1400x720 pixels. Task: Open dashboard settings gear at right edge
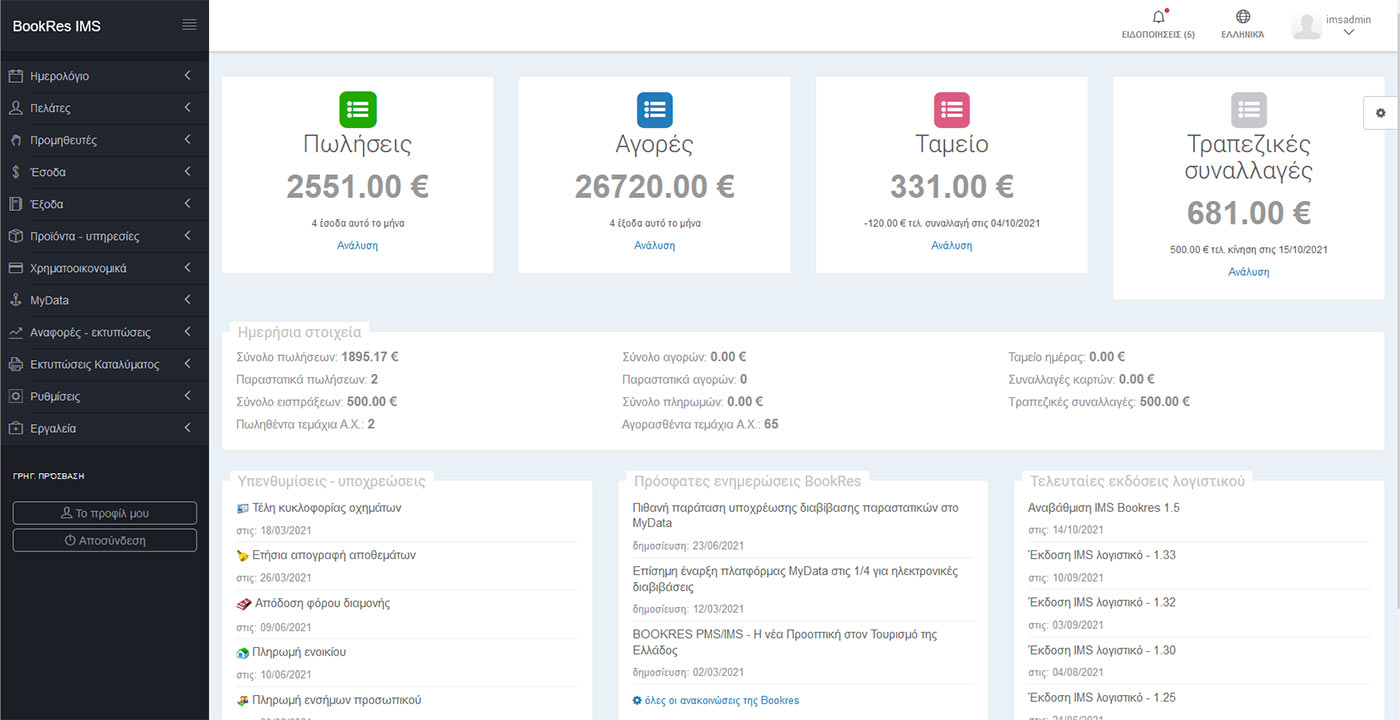pos(1381,113)
